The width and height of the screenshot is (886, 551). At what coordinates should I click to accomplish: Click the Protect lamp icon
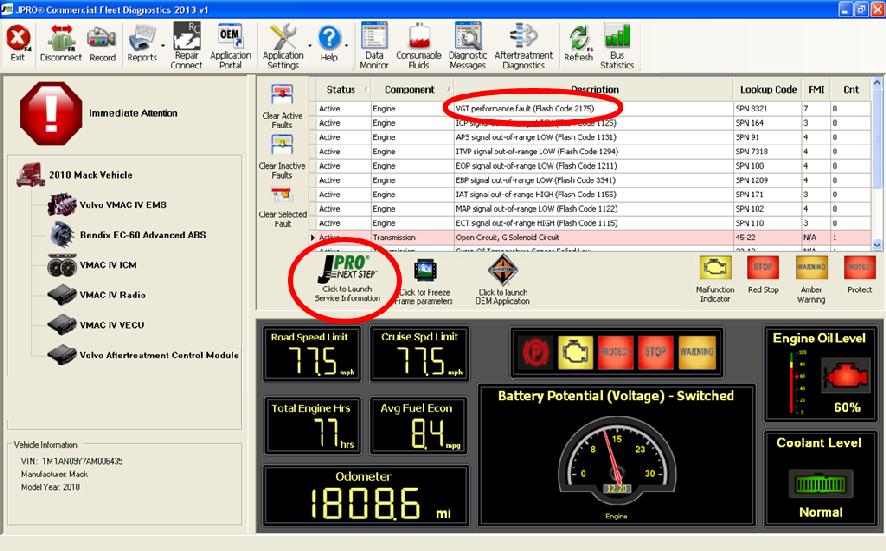pyautogui.click(x=859, y=267)
